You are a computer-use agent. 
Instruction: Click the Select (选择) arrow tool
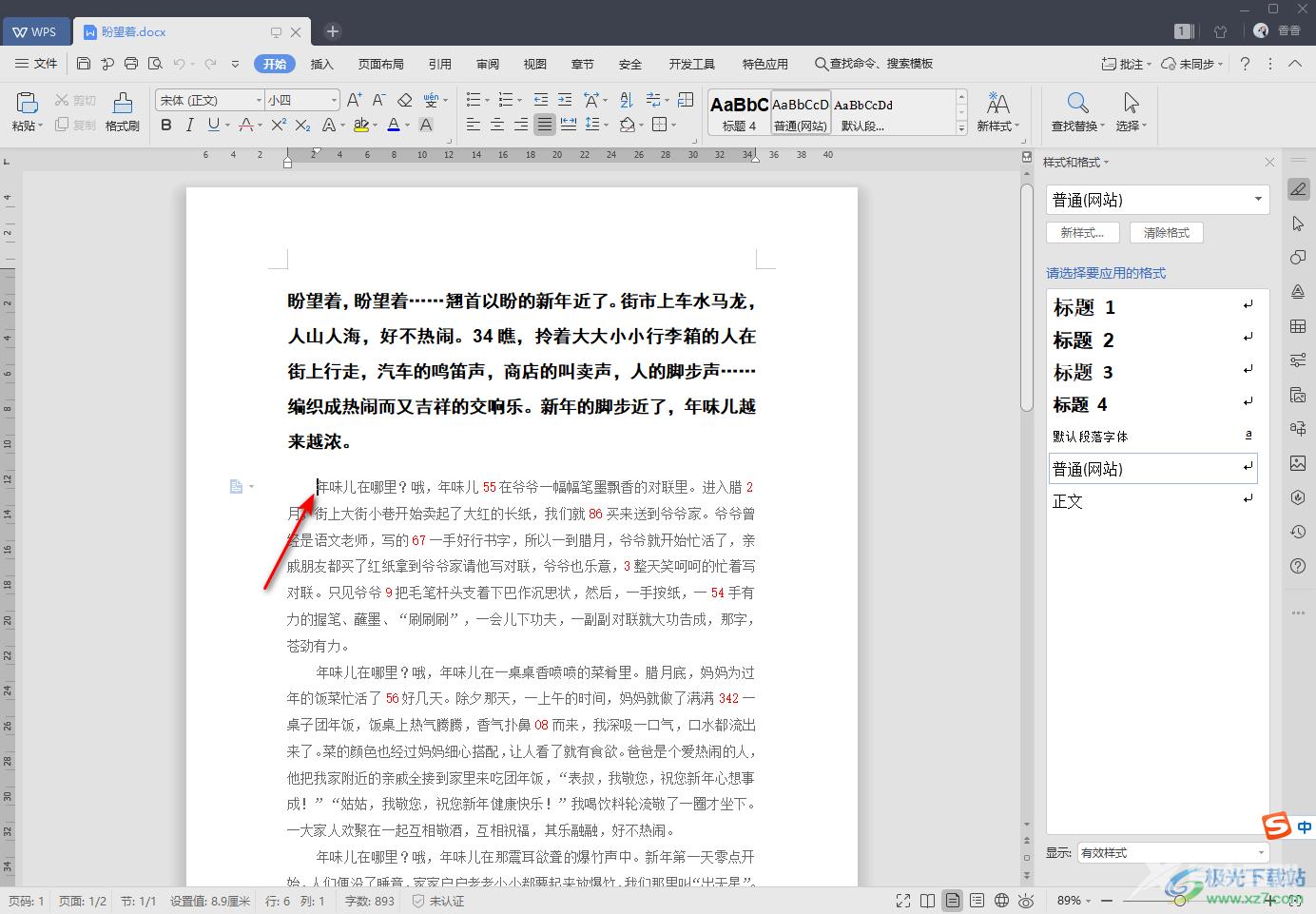click(x=1131, y=111)
